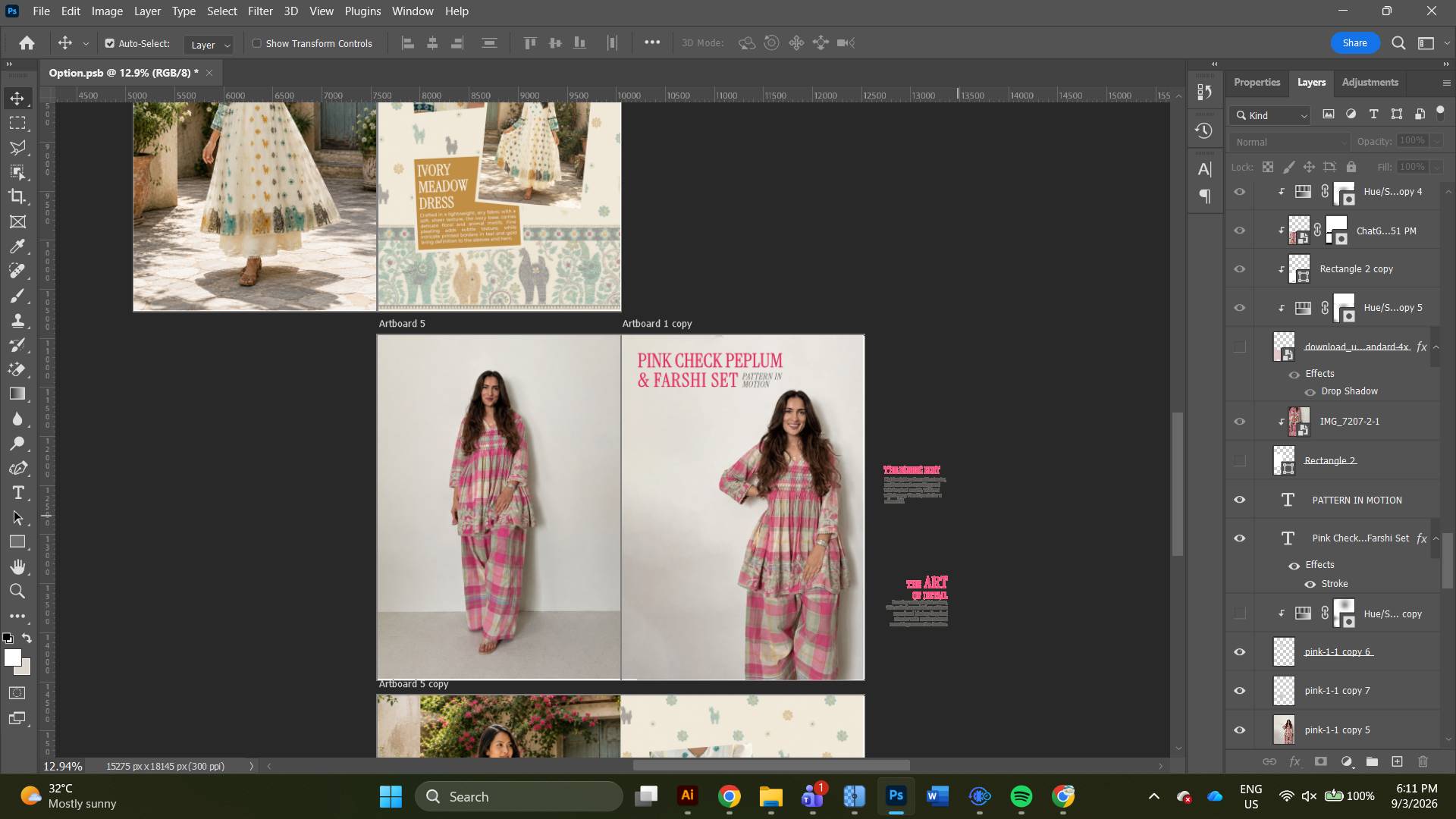Collapse effects of Pink Check Farshi Set layer
The width and height of the screenshot is (1456, 819).
tap(1436, 538)
